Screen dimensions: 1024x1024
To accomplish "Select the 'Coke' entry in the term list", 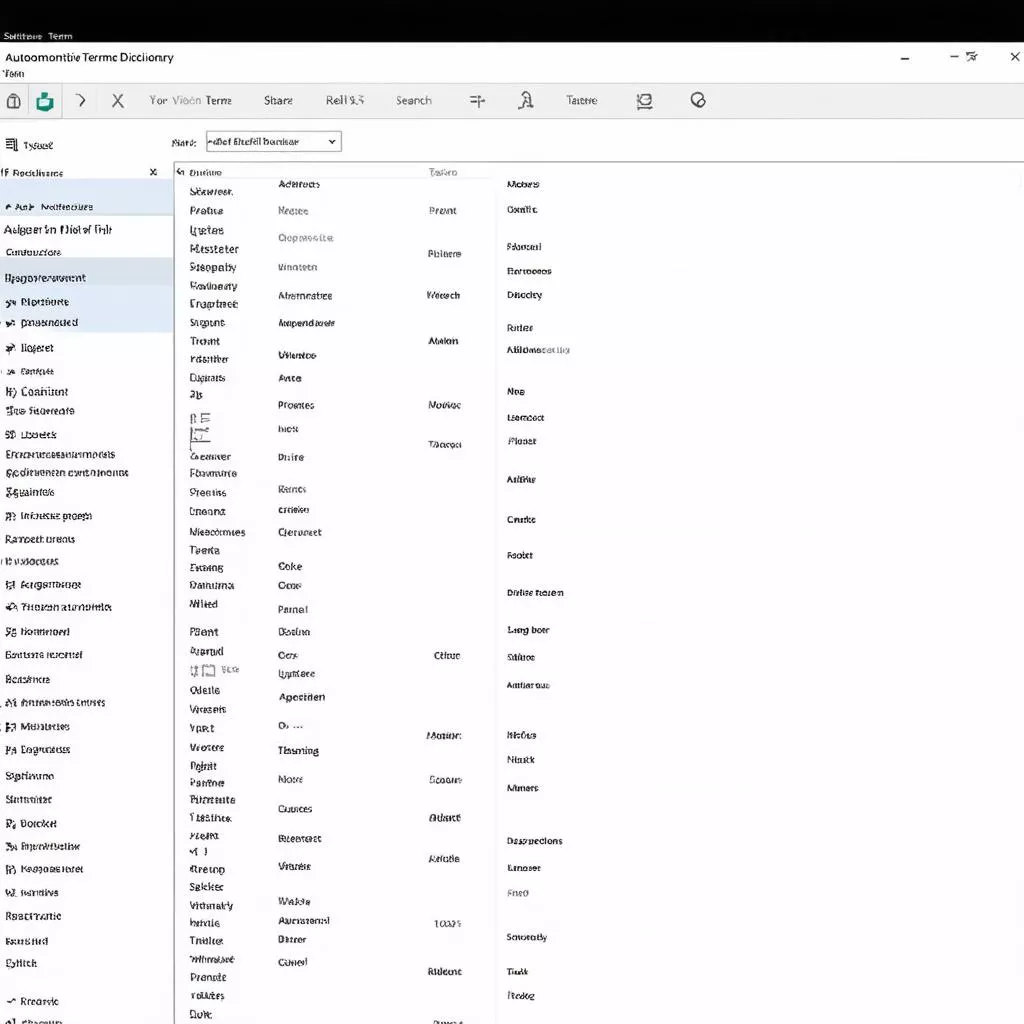I will (x=290, y=567).
